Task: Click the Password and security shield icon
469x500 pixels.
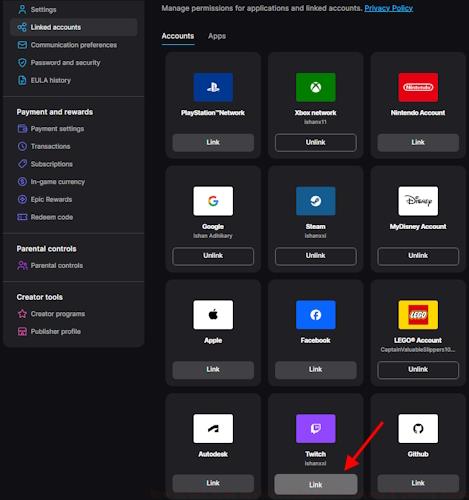Action: click(22, 62)
